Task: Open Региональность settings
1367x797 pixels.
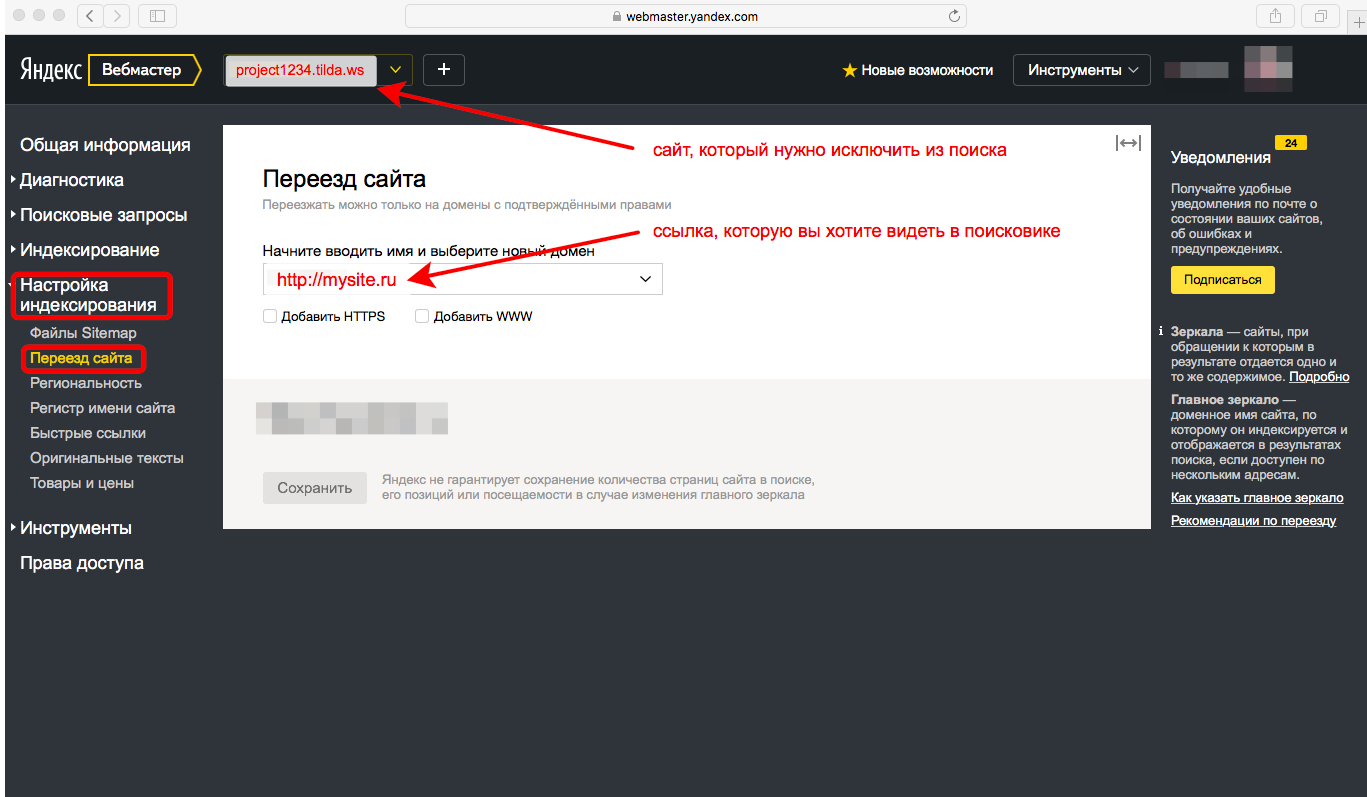Action: pos(86,383)
